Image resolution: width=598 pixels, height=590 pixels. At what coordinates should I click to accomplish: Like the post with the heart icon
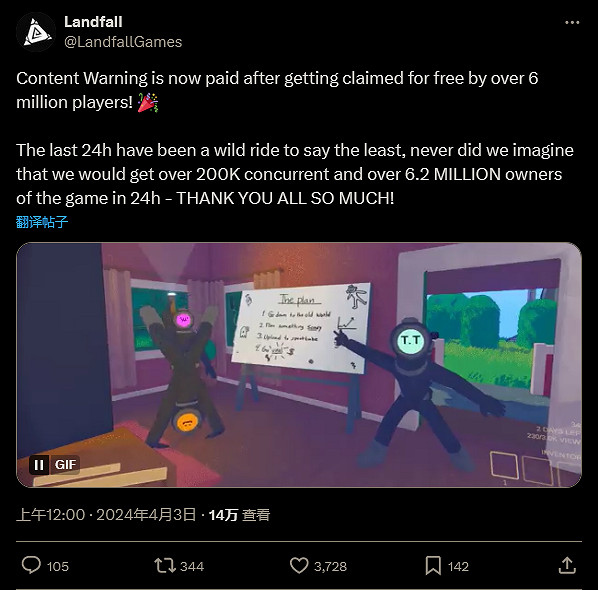299,565
